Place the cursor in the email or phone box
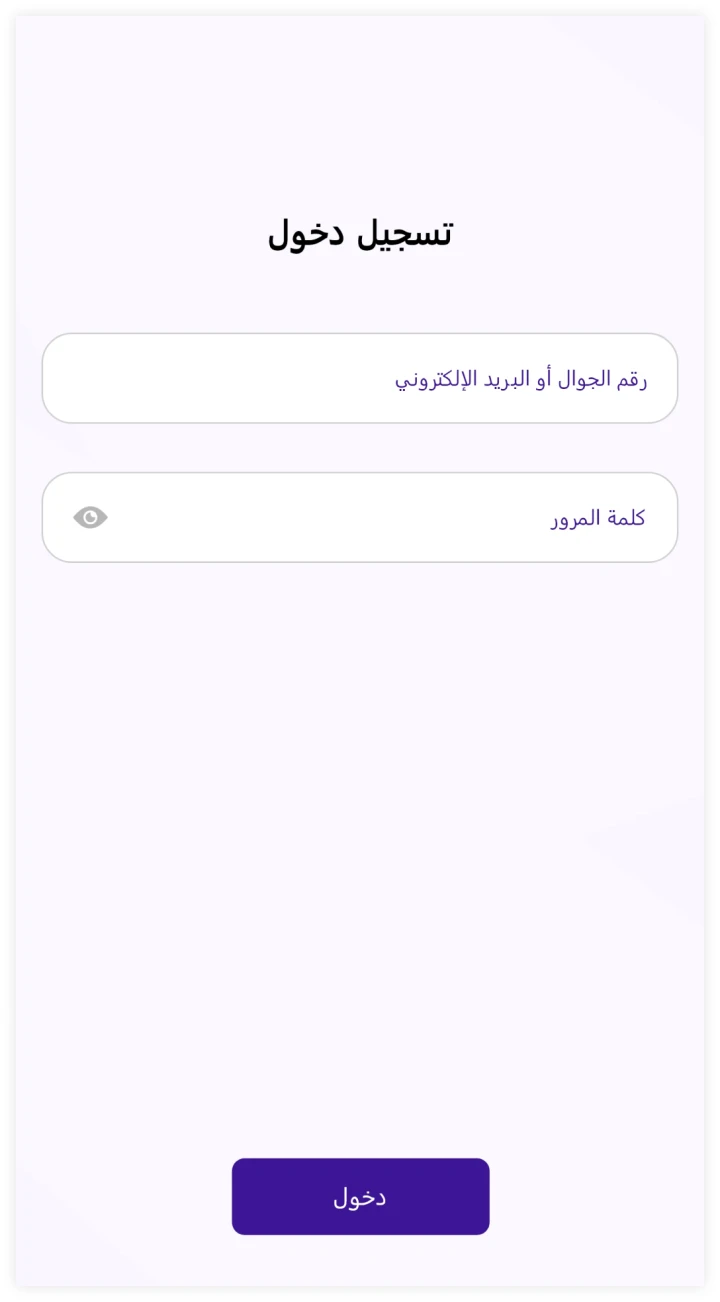 [360, 378]
